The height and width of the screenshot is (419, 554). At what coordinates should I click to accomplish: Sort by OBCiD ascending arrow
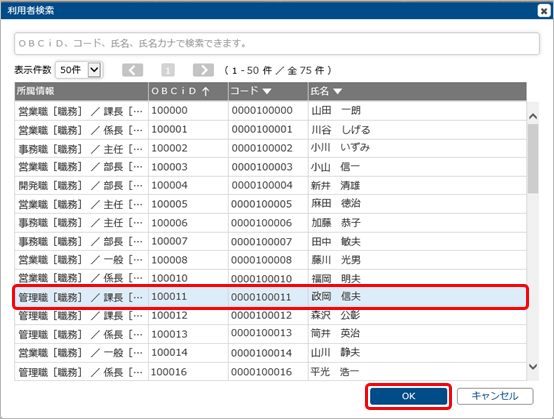coord(206,92)
